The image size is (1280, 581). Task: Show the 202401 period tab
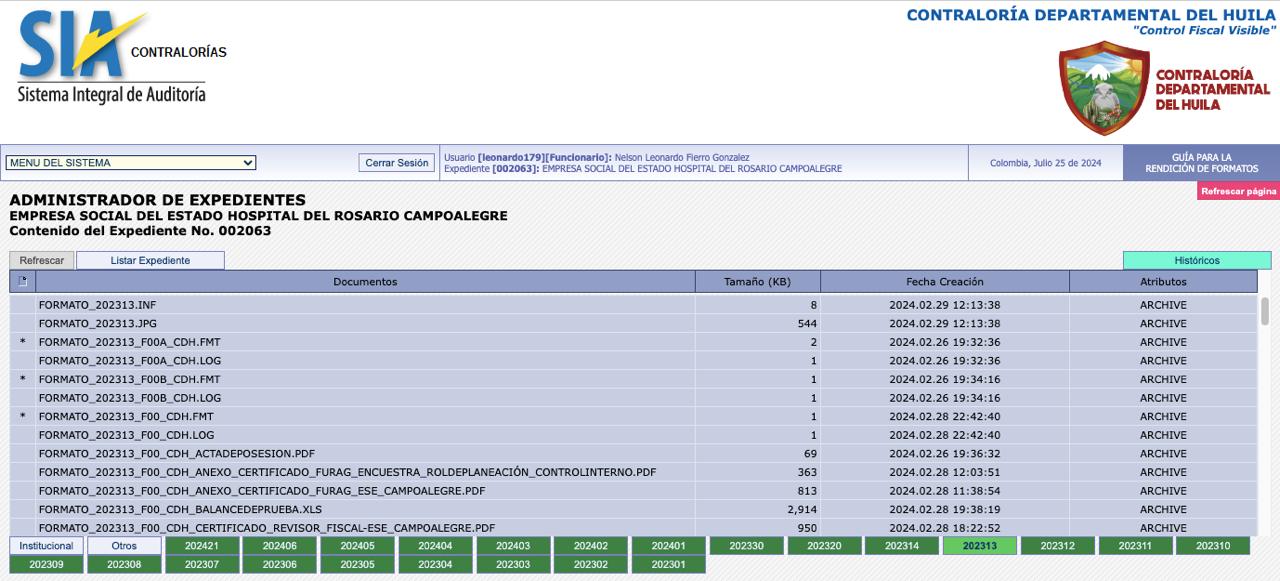[669, 546]
